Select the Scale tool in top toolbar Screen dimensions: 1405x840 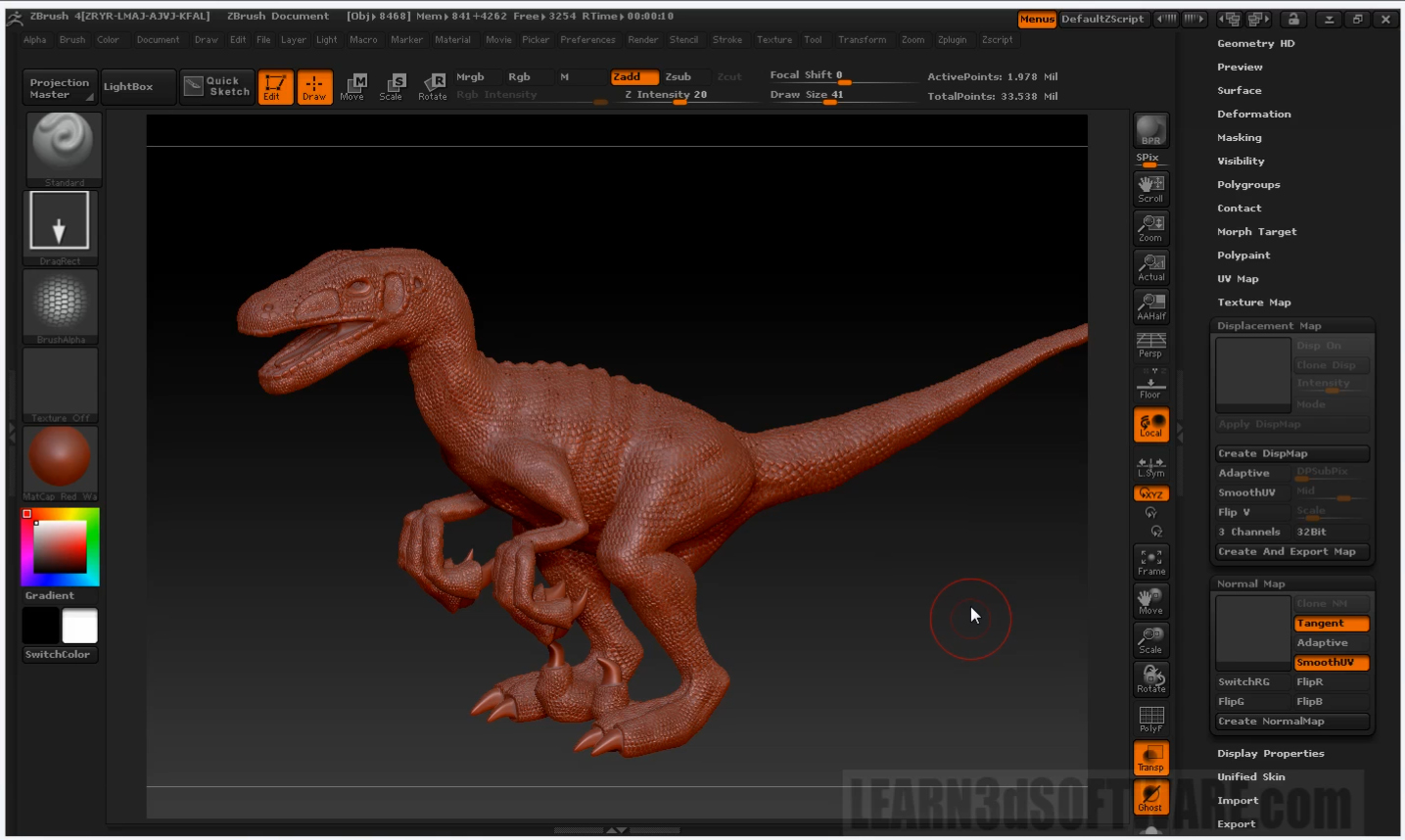click(391, 87)
